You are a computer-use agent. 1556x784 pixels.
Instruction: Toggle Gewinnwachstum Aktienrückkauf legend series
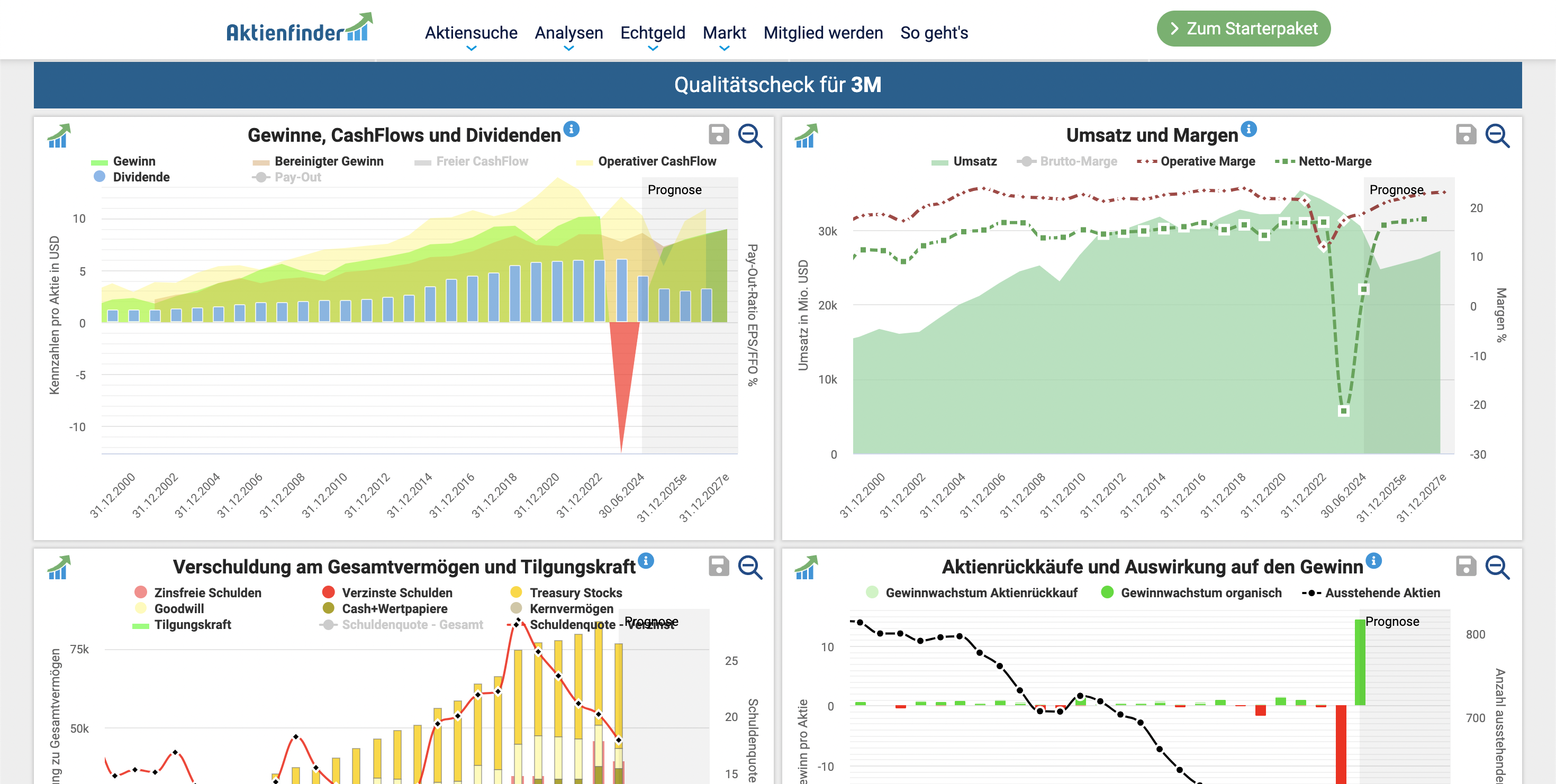coord(971,592)
